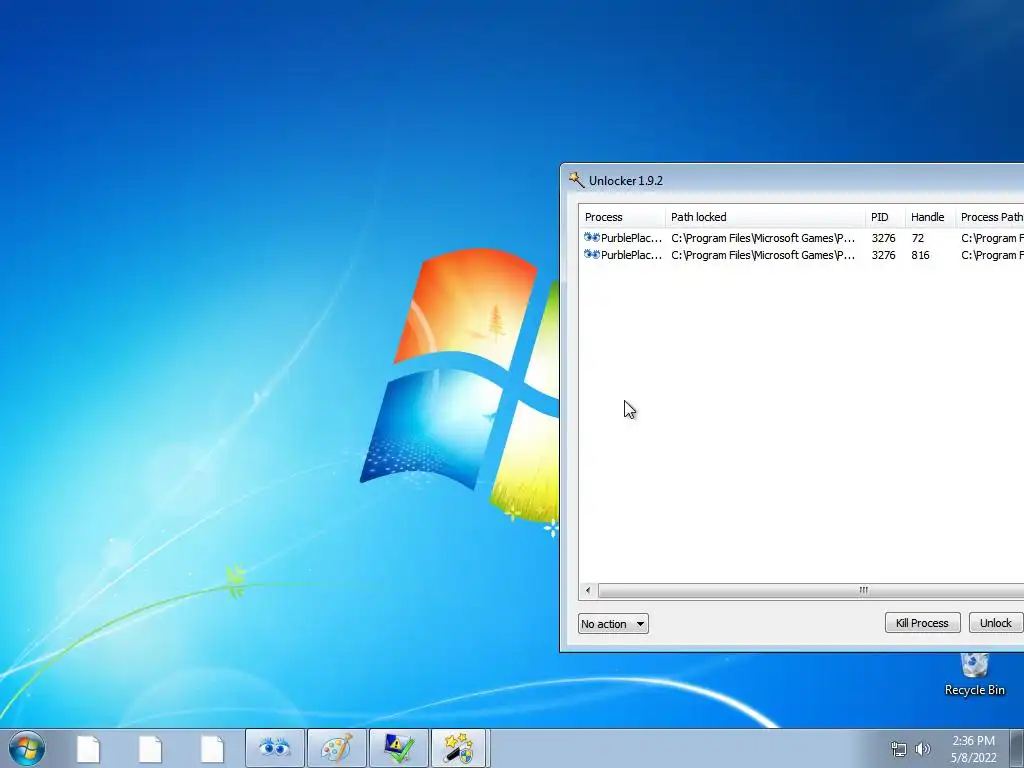Viewport: 1024px width, 768px height.
Task: Open the clock showing 2:36 PM
Action: (974, 749)
